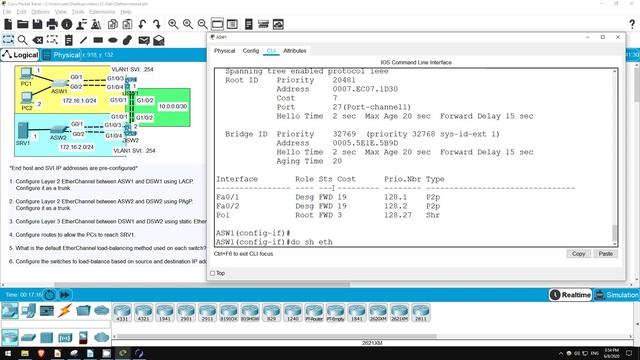
Task: Open File Explorer from the taskbar
Action: pos(24,353)
